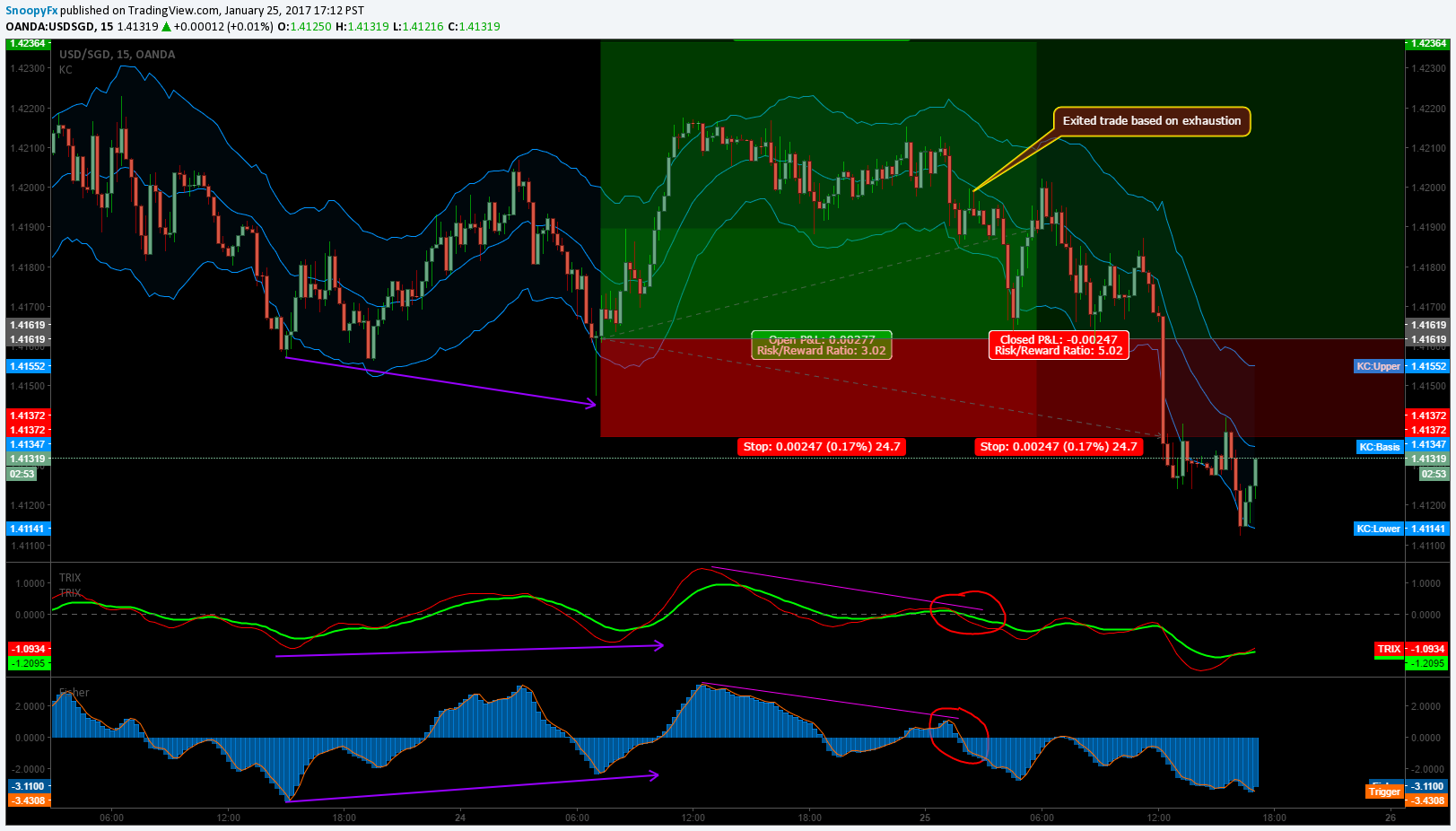The image size is (1456, 831).
Task: Click the 26 date marker on the time axis
Action: pyautogui.click(x=1391, y=818)
